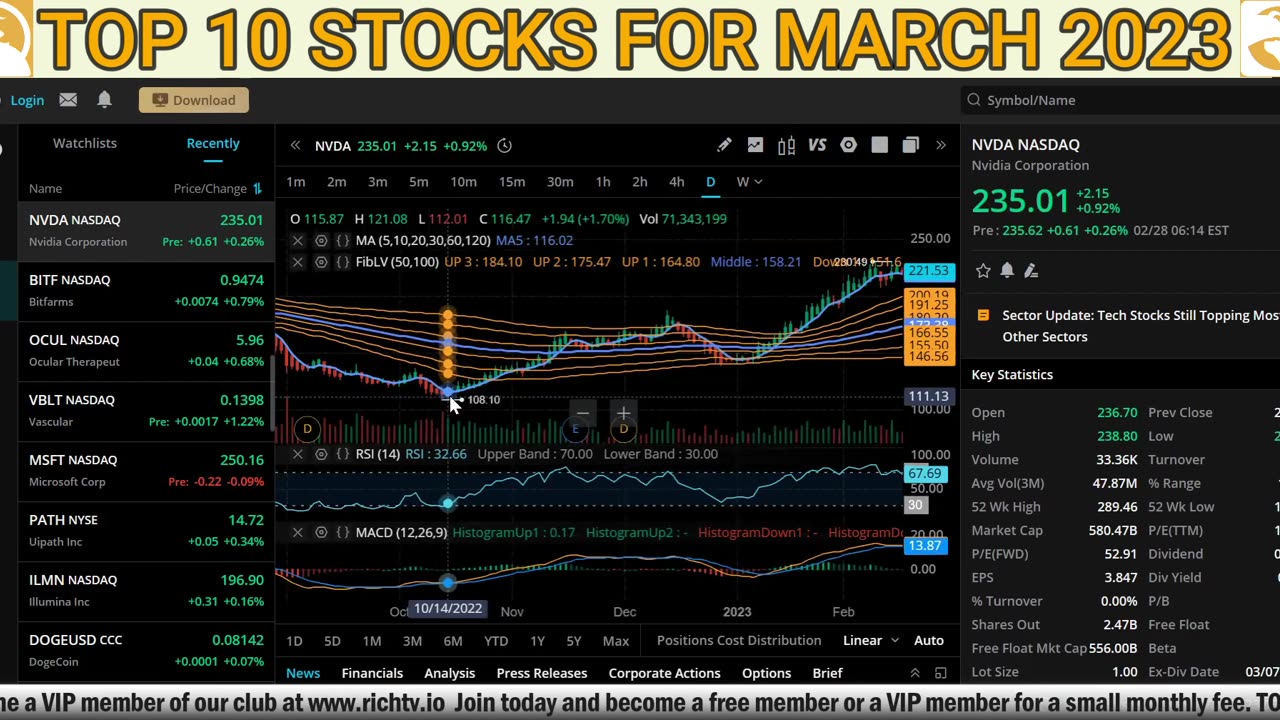Add NVDA to favorites star
This screenshot has height=720, width=1280.
(983, 271)
